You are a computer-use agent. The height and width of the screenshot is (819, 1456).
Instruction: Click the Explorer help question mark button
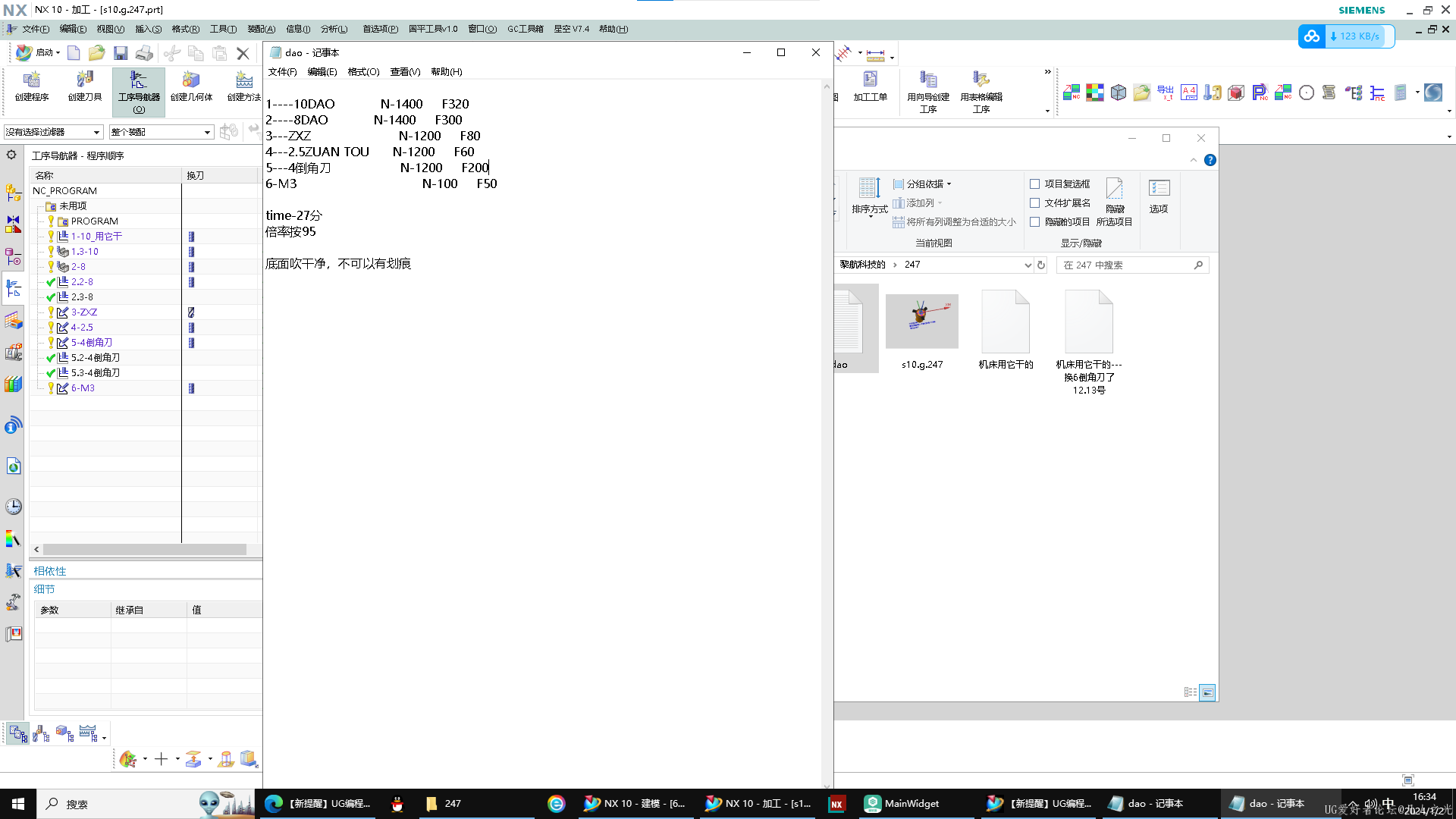point(1210,160)
